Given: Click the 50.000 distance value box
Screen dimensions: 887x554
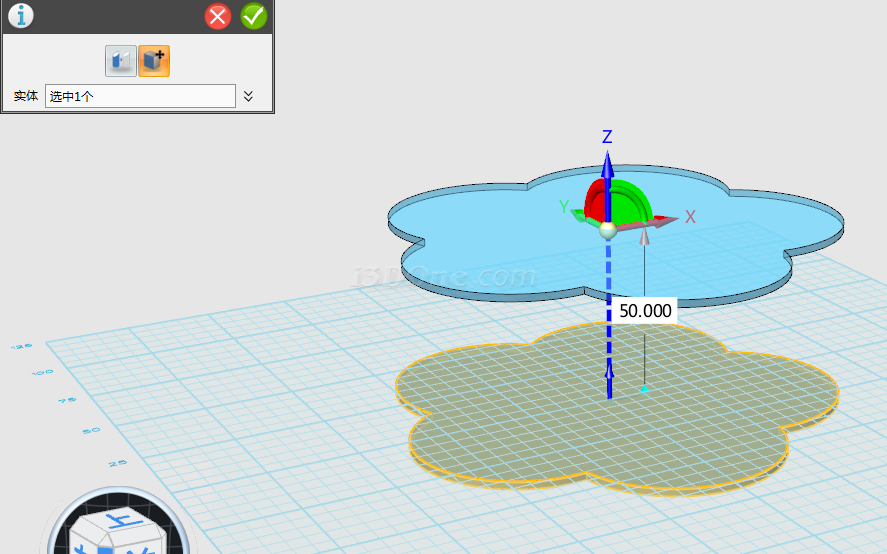Looking at the screenshot, I should click(x=645, y=311).
